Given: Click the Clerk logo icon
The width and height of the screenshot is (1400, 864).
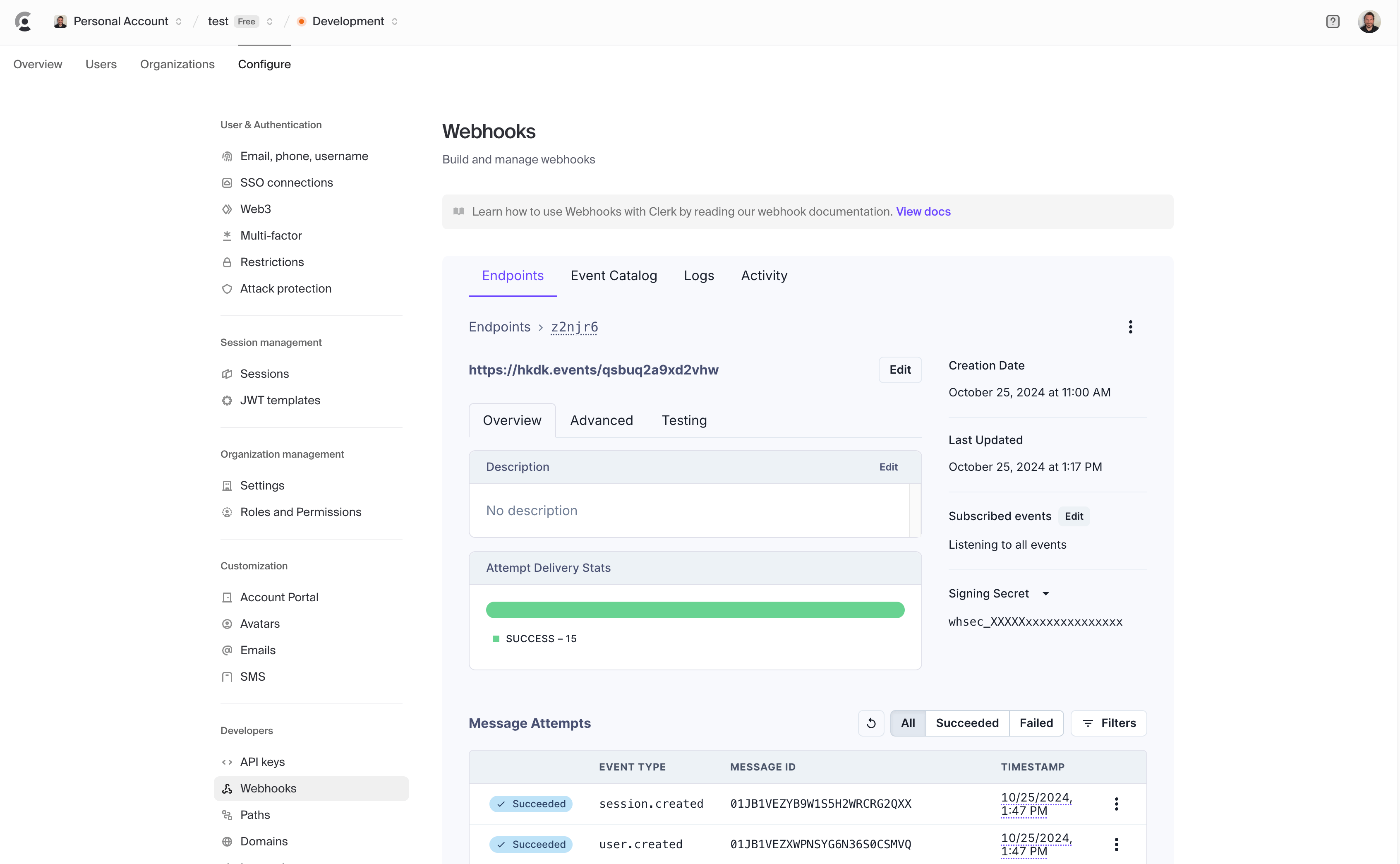Looking at the screenshot, I should click(24, 22).
